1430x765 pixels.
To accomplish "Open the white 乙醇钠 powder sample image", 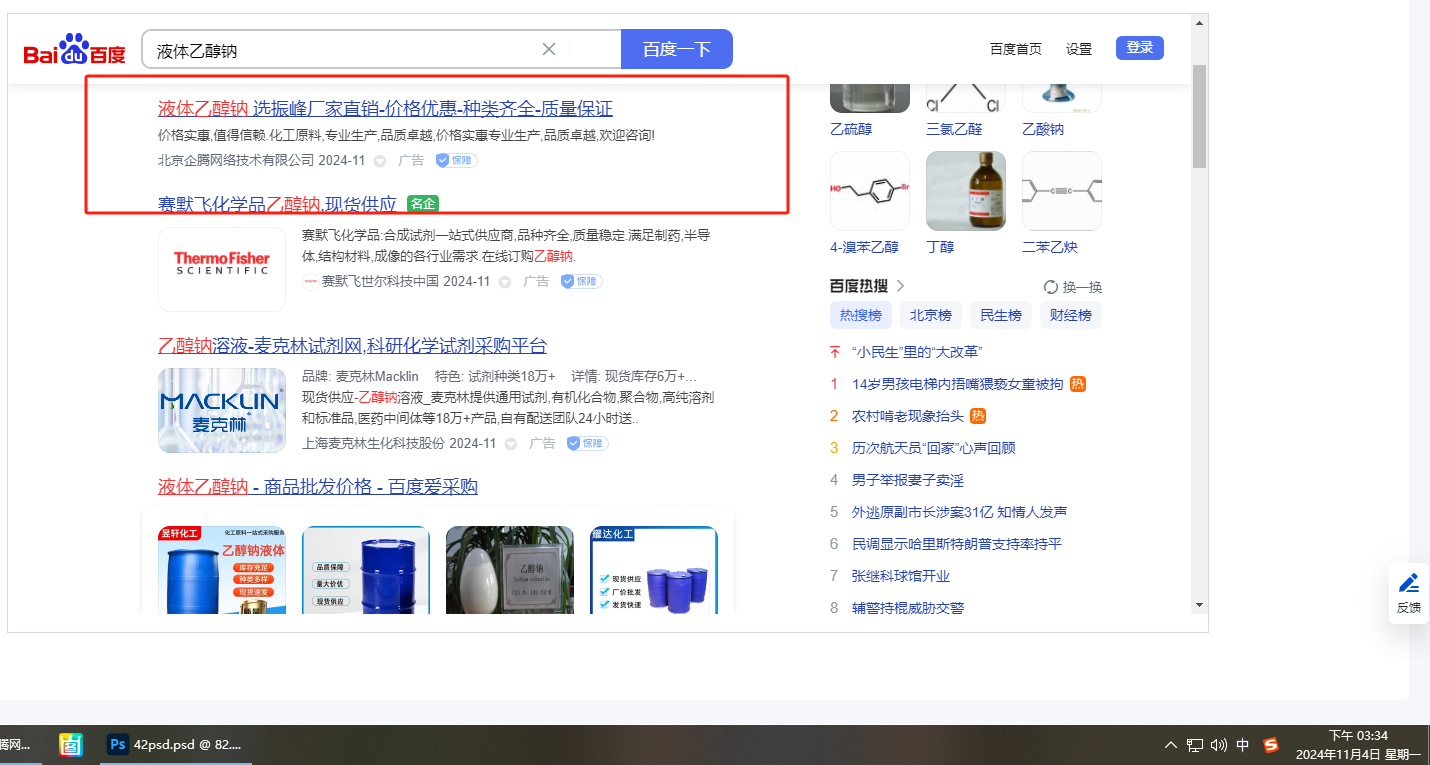I will pyautogui.click(x=510, y=570).
